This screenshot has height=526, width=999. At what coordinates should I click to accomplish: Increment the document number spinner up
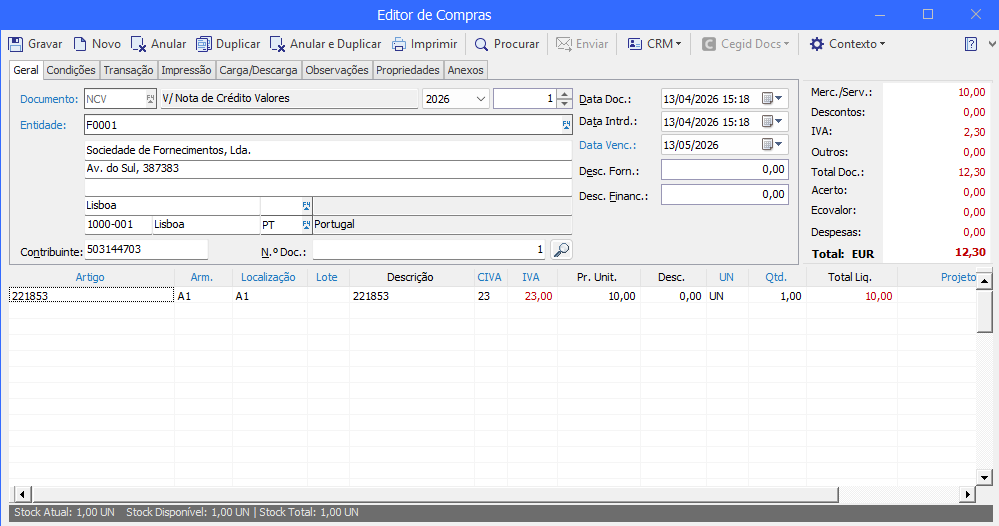click(565, 94)
